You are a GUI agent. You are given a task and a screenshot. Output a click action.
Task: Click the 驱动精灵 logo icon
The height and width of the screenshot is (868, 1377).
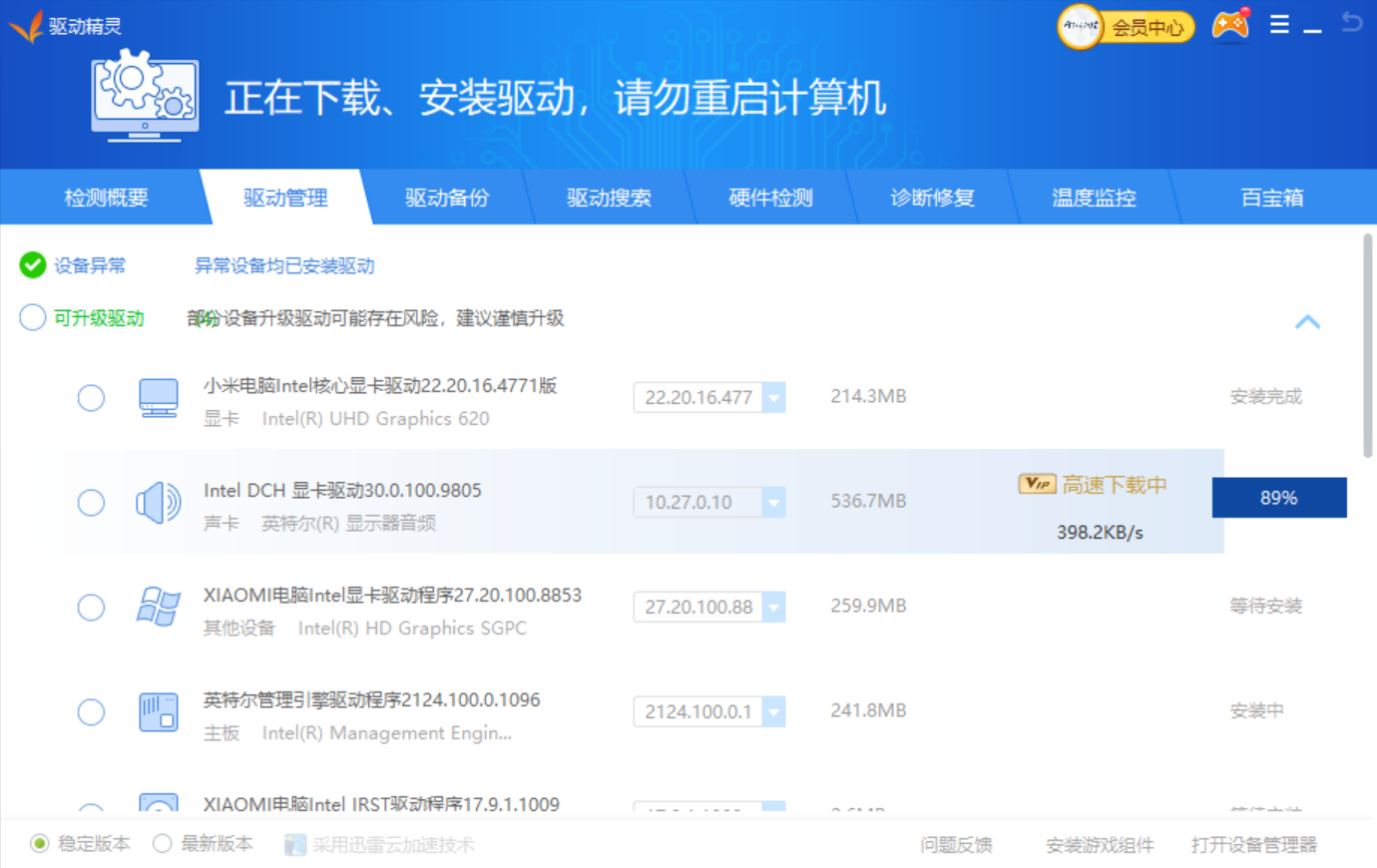26,25
